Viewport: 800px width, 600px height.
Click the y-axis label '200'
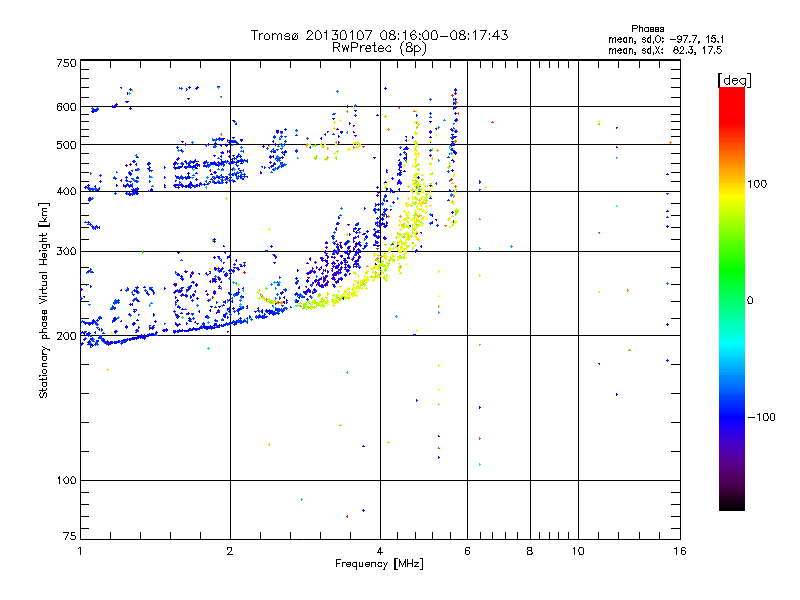point(67,336)
